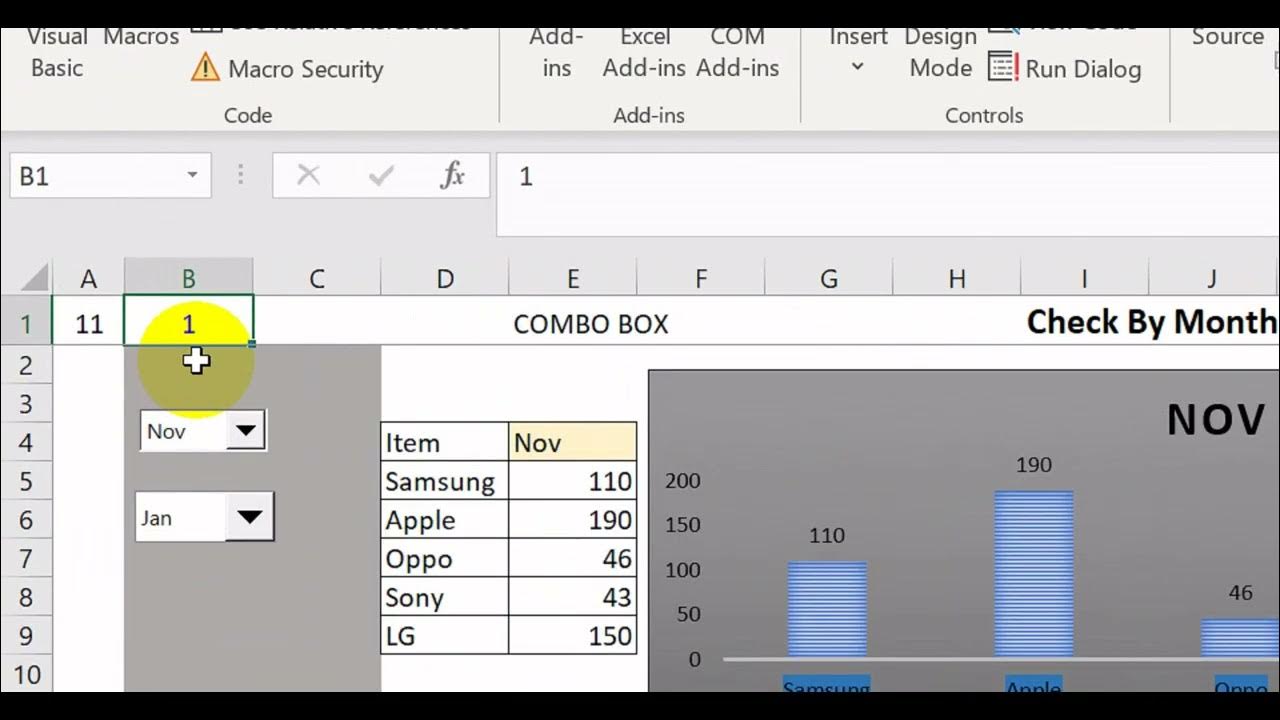
Task: Click the 190 data label in chart
Action: pos(1034,464)
